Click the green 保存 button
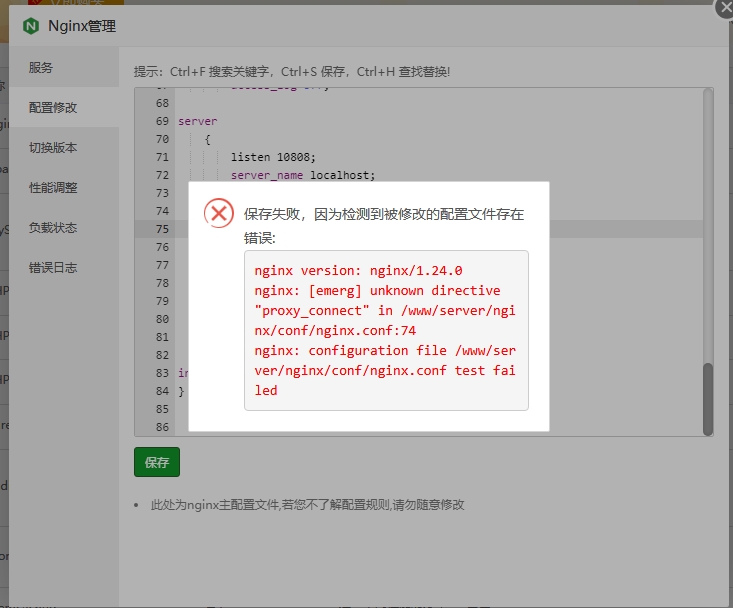 [157, 462]
